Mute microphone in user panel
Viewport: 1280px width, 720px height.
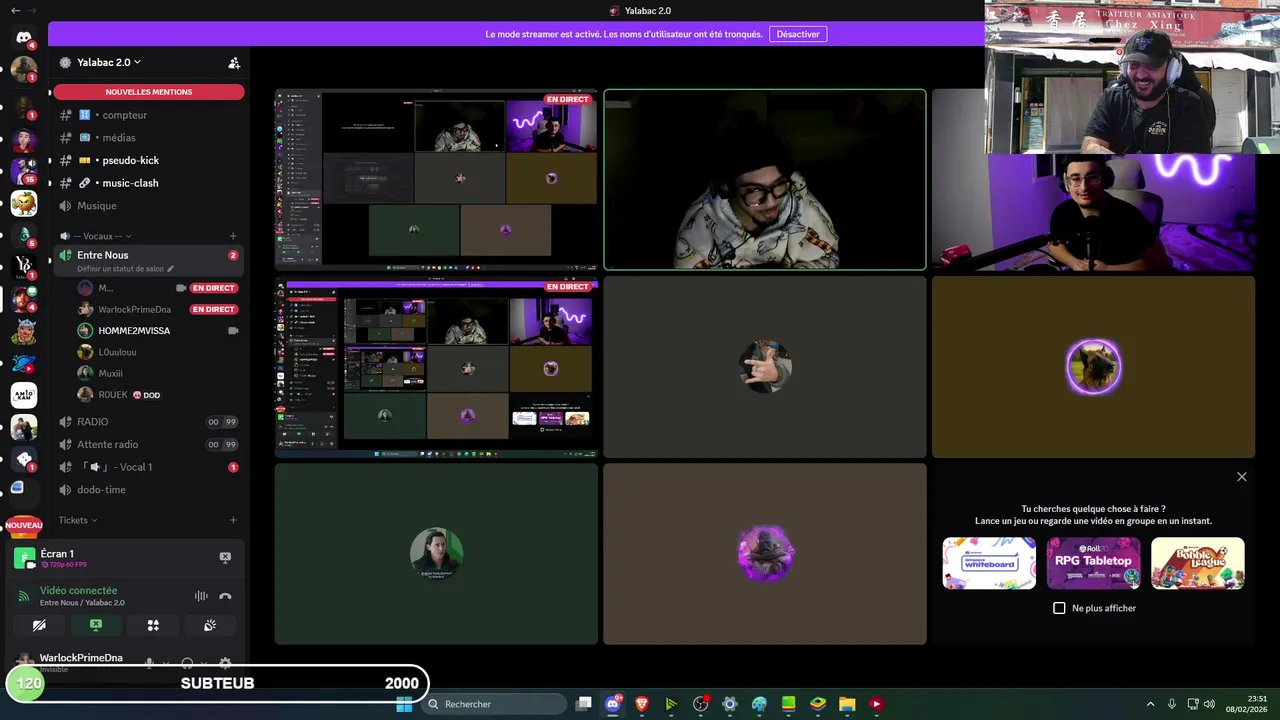click(149, 663)
